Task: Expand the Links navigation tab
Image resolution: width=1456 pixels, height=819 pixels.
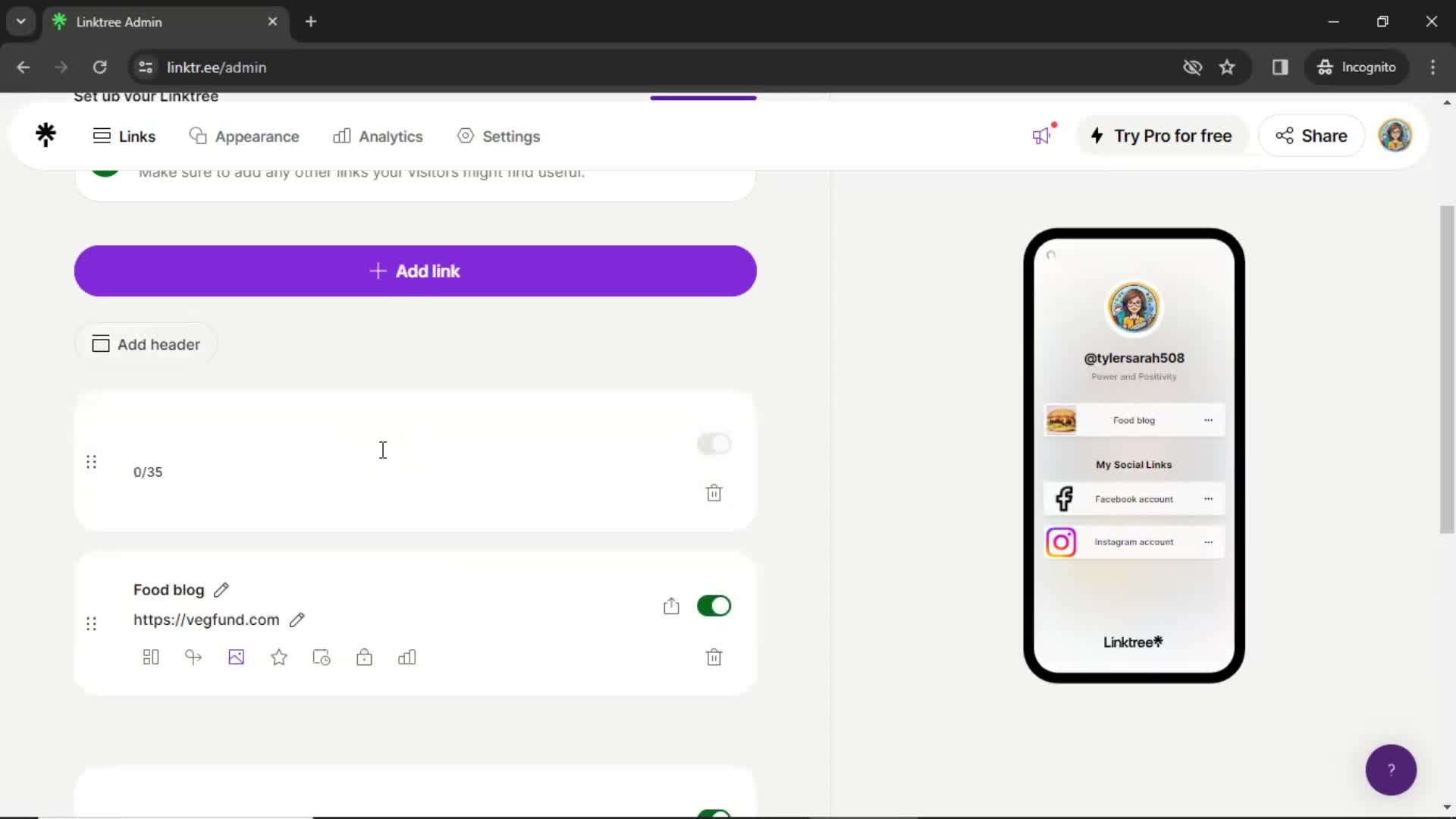Action: click(123, 135)
